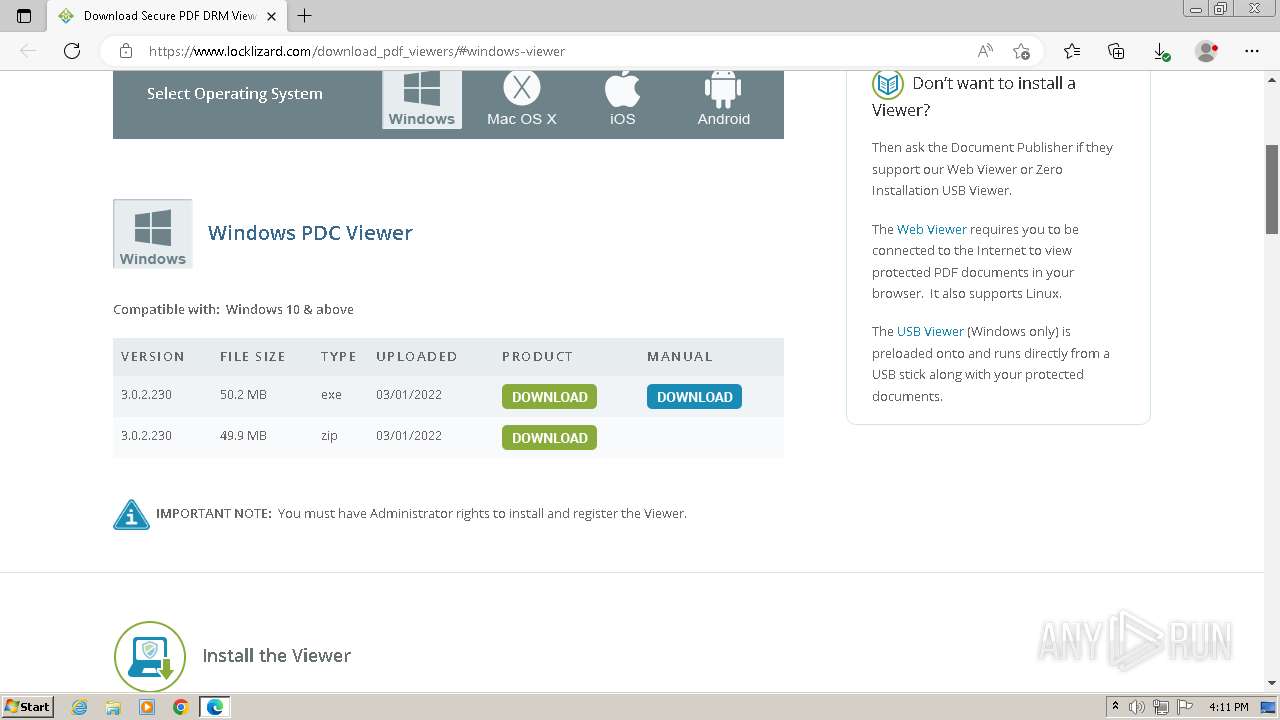Open the volume control in system tray
1280x720 pixels.
[1137, 707]
